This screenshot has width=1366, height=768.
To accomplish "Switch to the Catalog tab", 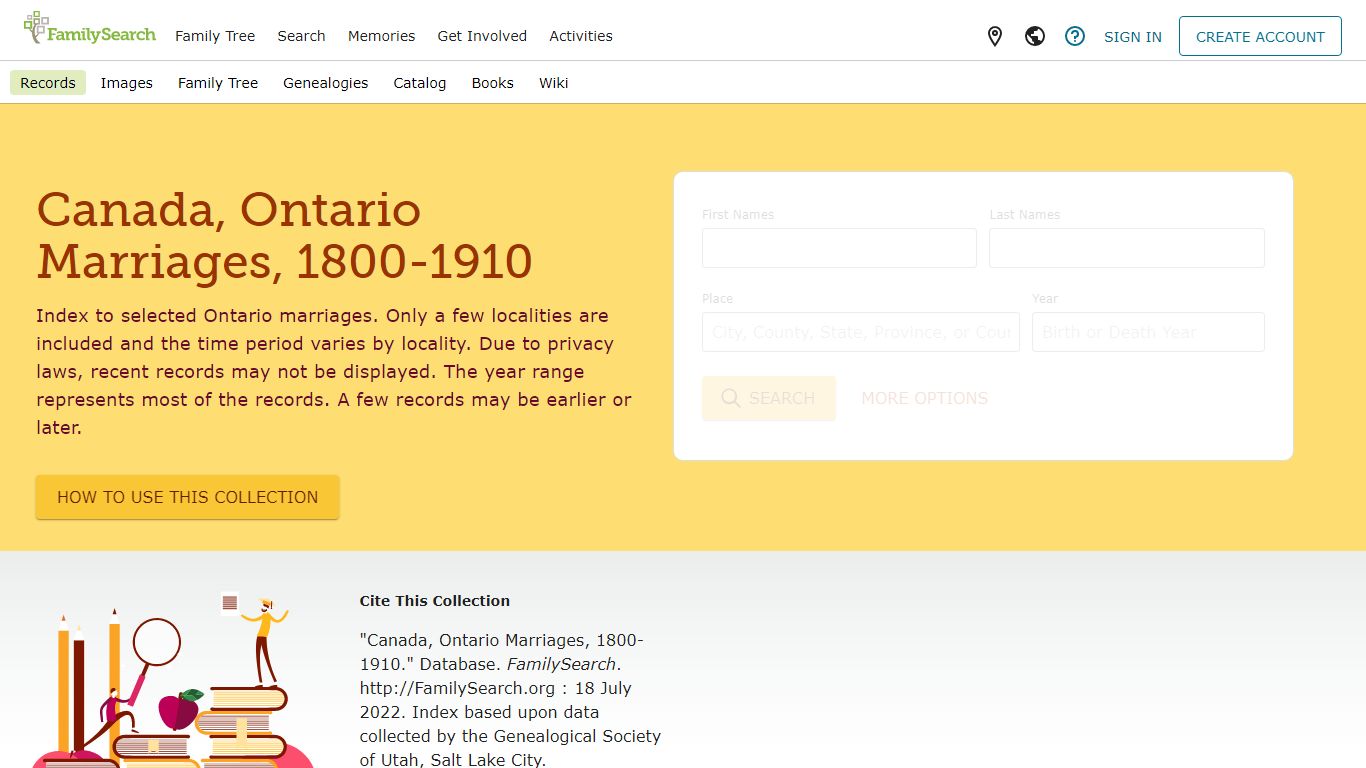I will [x=420, y=83].
